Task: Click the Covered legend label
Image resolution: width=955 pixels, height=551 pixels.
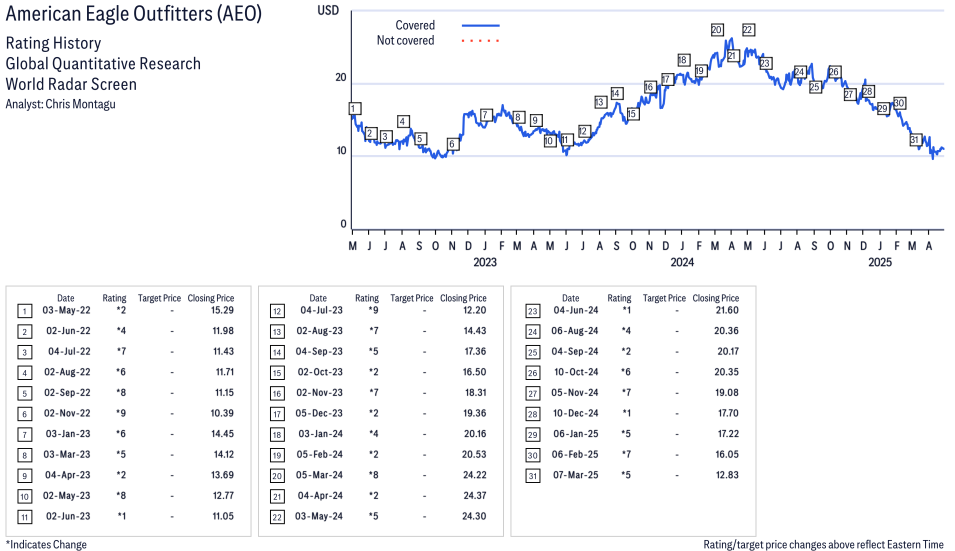Action: pyautogui.click(x=415, y=25)
